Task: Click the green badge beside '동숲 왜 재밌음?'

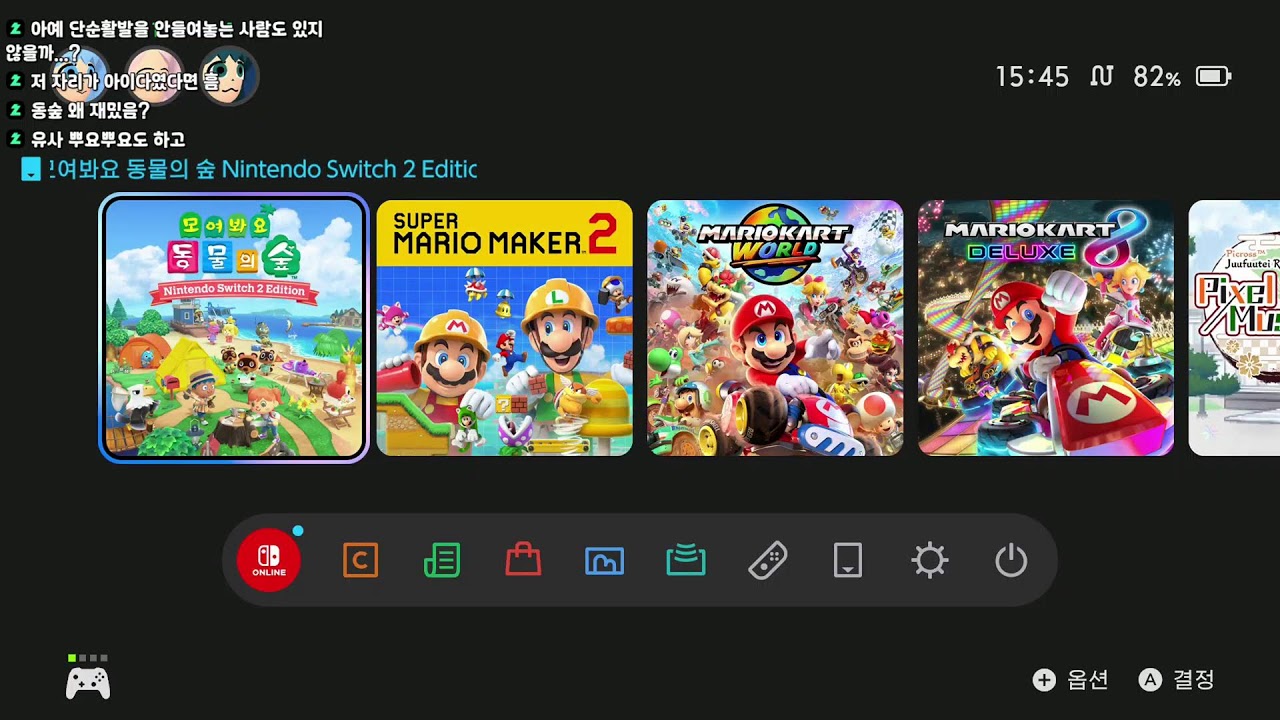Action: (15, 110)
